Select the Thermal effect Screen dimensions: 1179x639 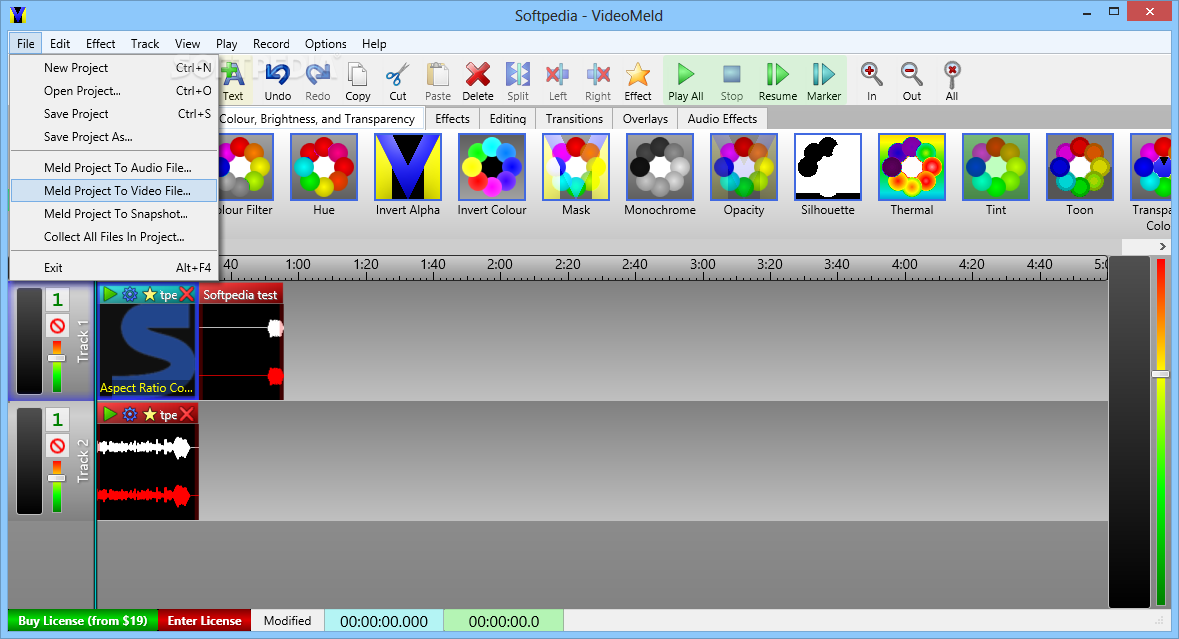(911, 167)
